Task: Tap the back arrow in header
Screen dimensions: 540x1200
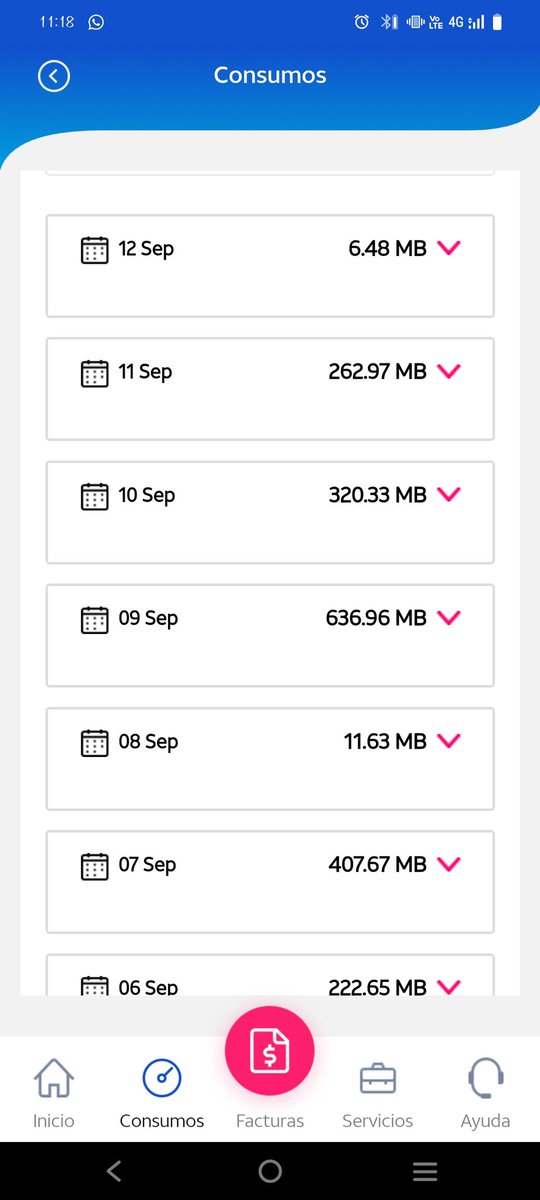Action: pos(54,76)
